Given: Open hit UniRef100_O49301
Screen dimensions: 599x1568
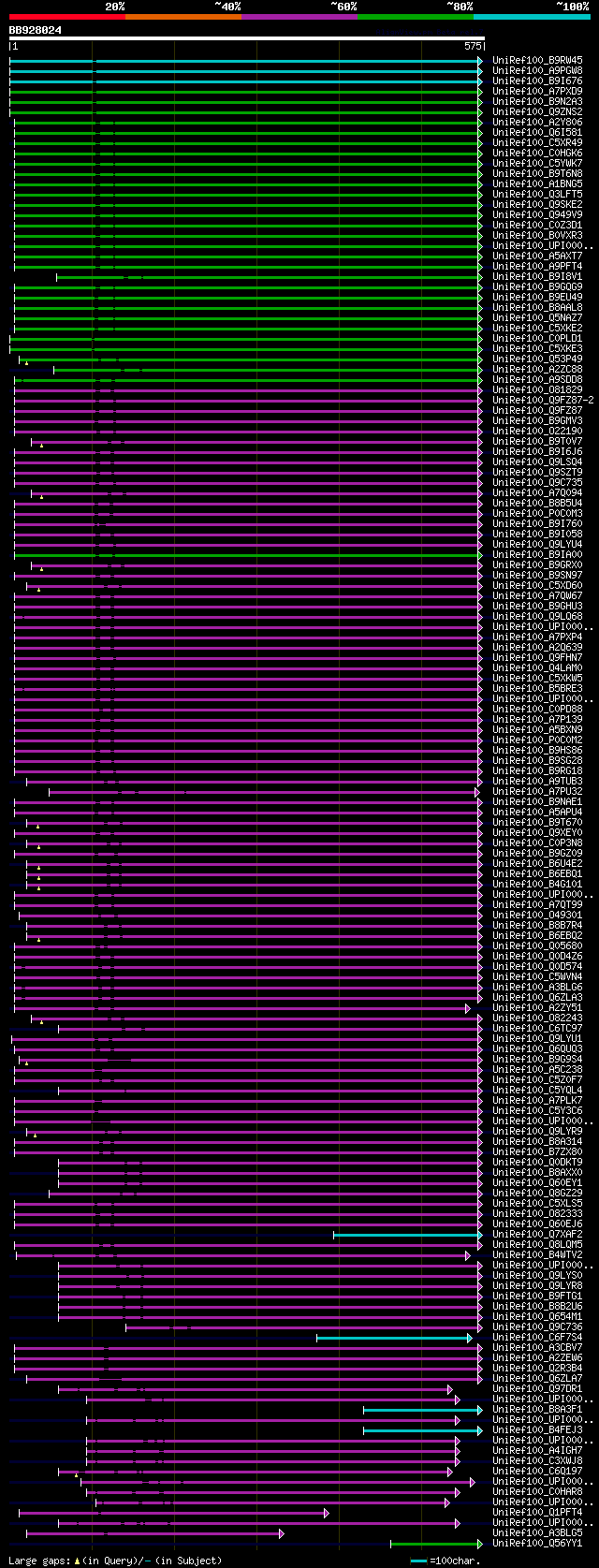Looking at the screenshot, I should [537, 915].
